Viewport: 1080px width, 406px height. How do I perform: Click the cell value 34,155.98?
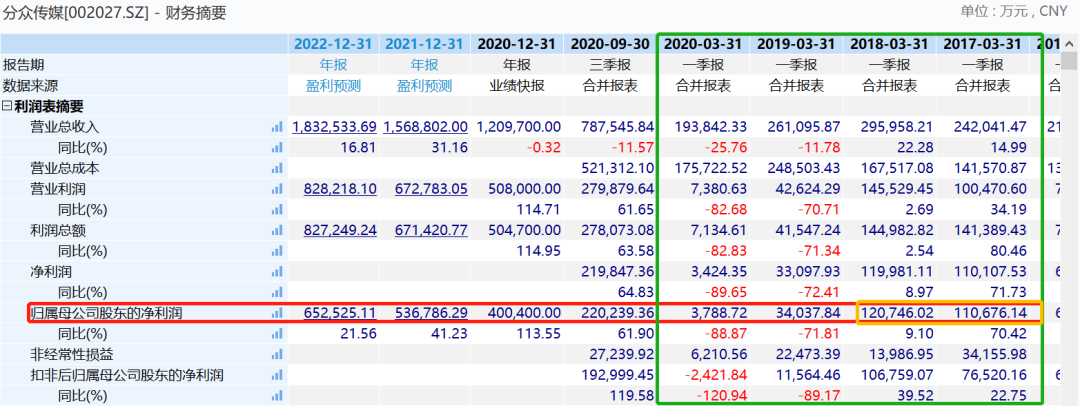[x=994, y=354]
